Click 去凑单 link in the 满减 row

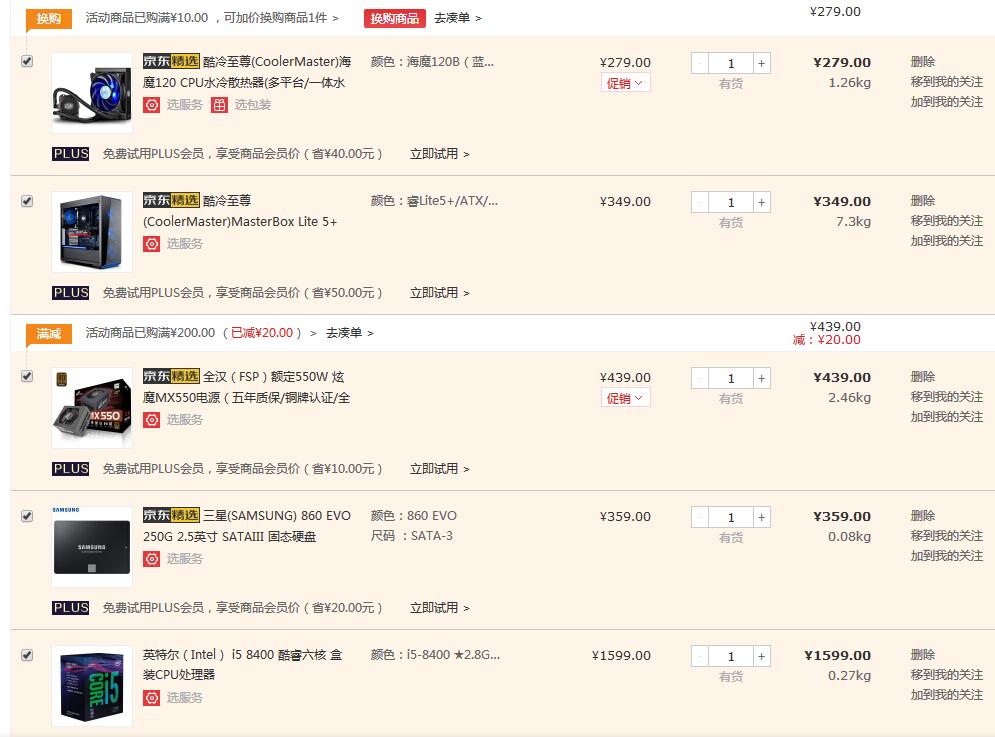[x=350, y=333]
